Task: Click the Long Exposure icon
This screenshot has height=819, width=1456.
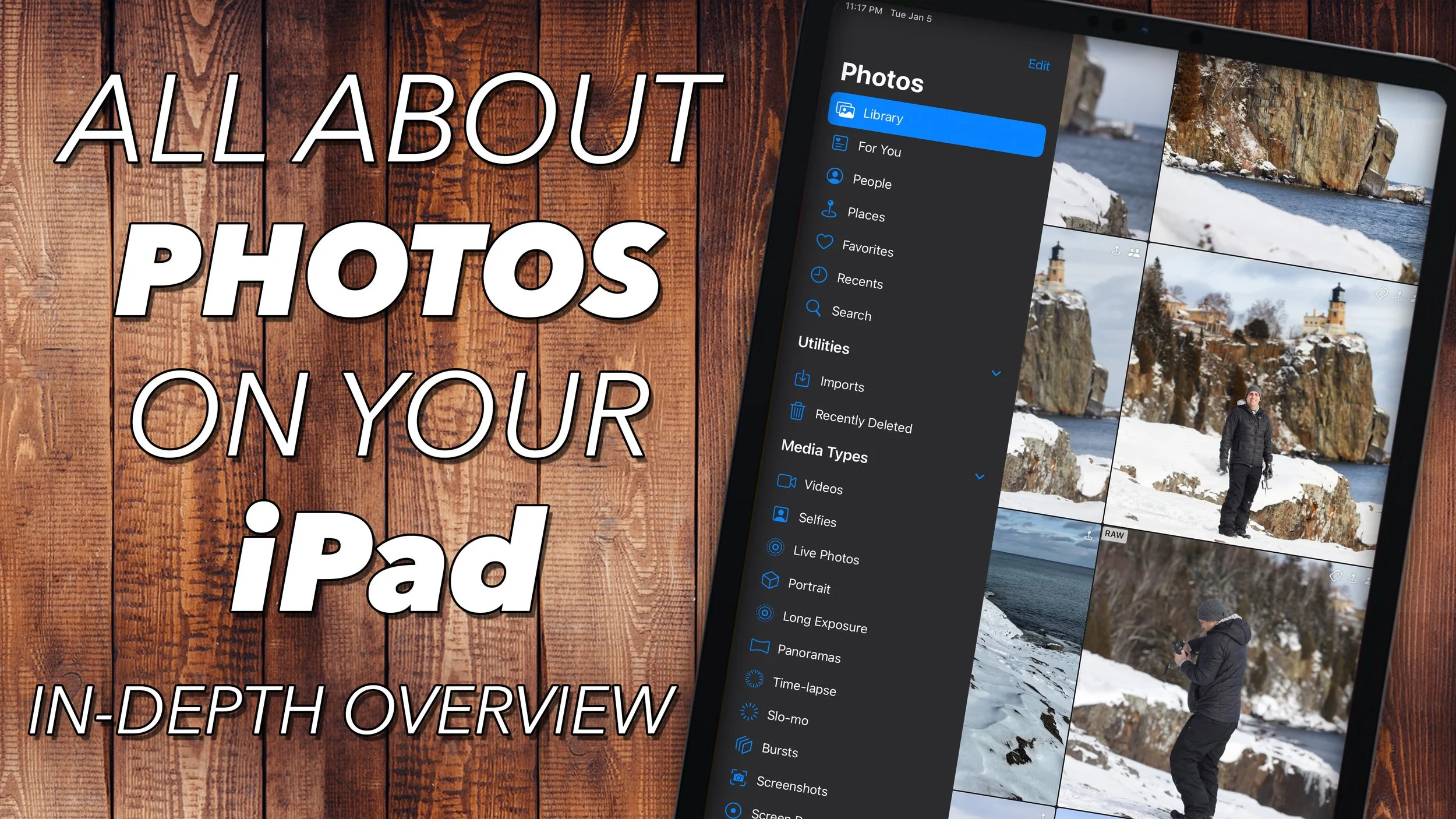Action: (765, 613)
